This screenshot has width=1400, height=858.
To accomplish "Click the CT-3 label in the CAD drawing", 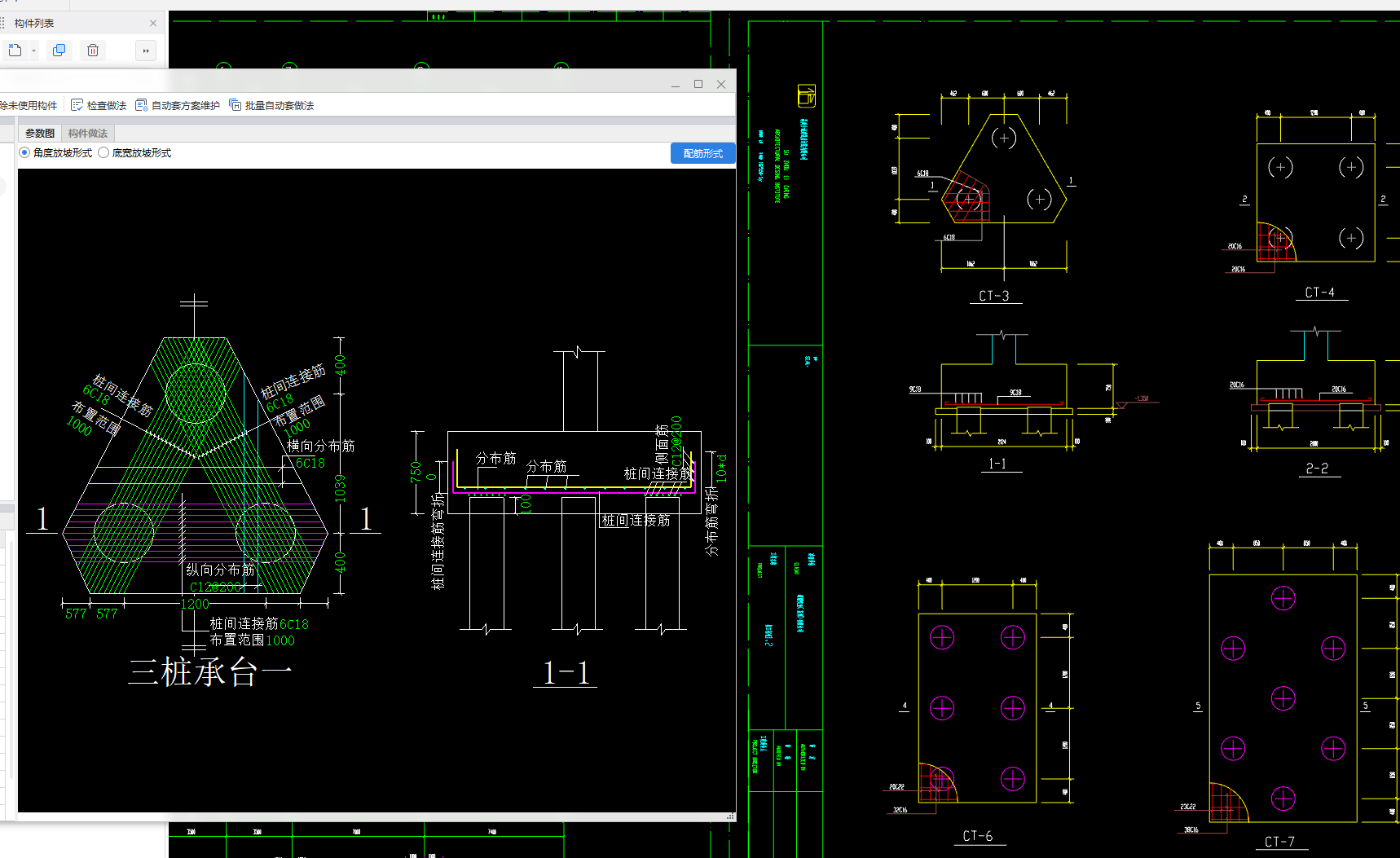I will coord(994,296).
